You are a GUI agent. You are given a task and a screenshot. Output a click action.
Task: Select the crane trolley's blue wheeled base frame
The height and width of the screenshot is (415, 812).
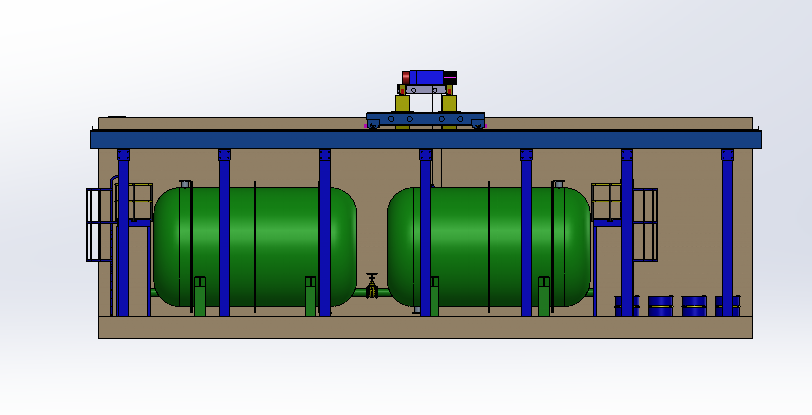click(425, 119)
